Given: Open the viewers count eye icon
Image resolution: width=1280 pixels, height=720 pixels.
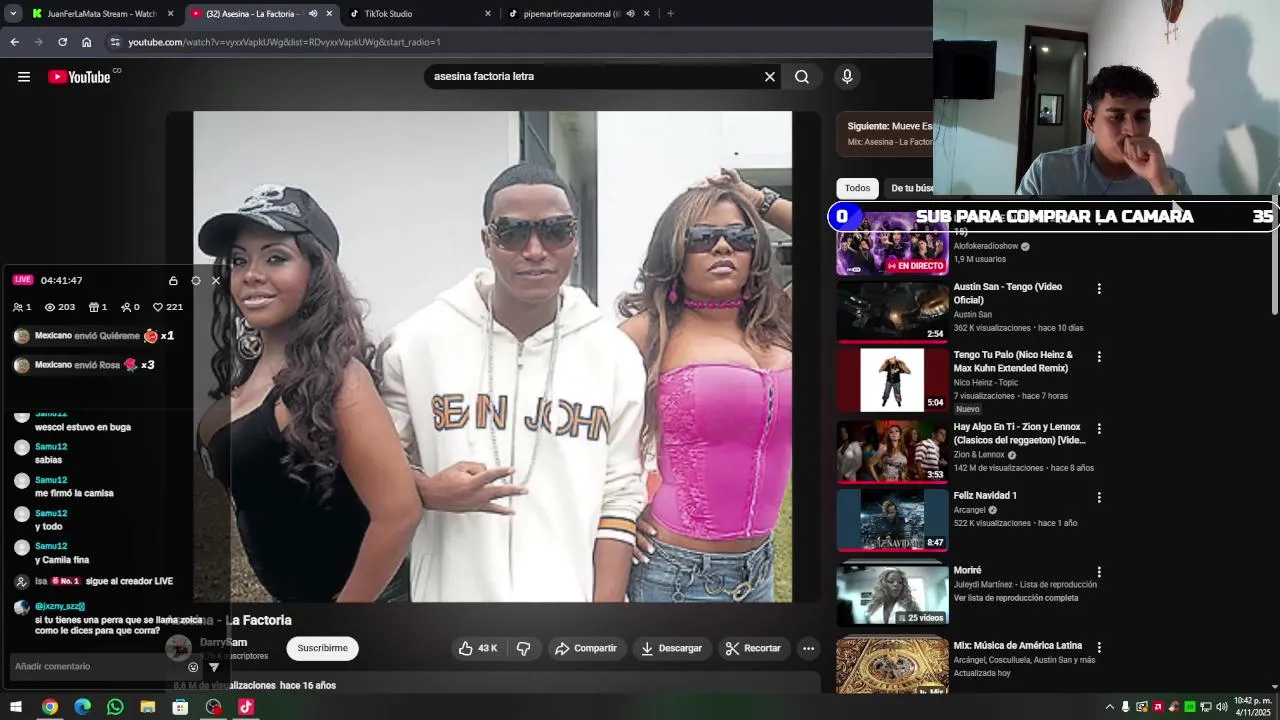Looking at the screenshot, I should click(50, 307).
